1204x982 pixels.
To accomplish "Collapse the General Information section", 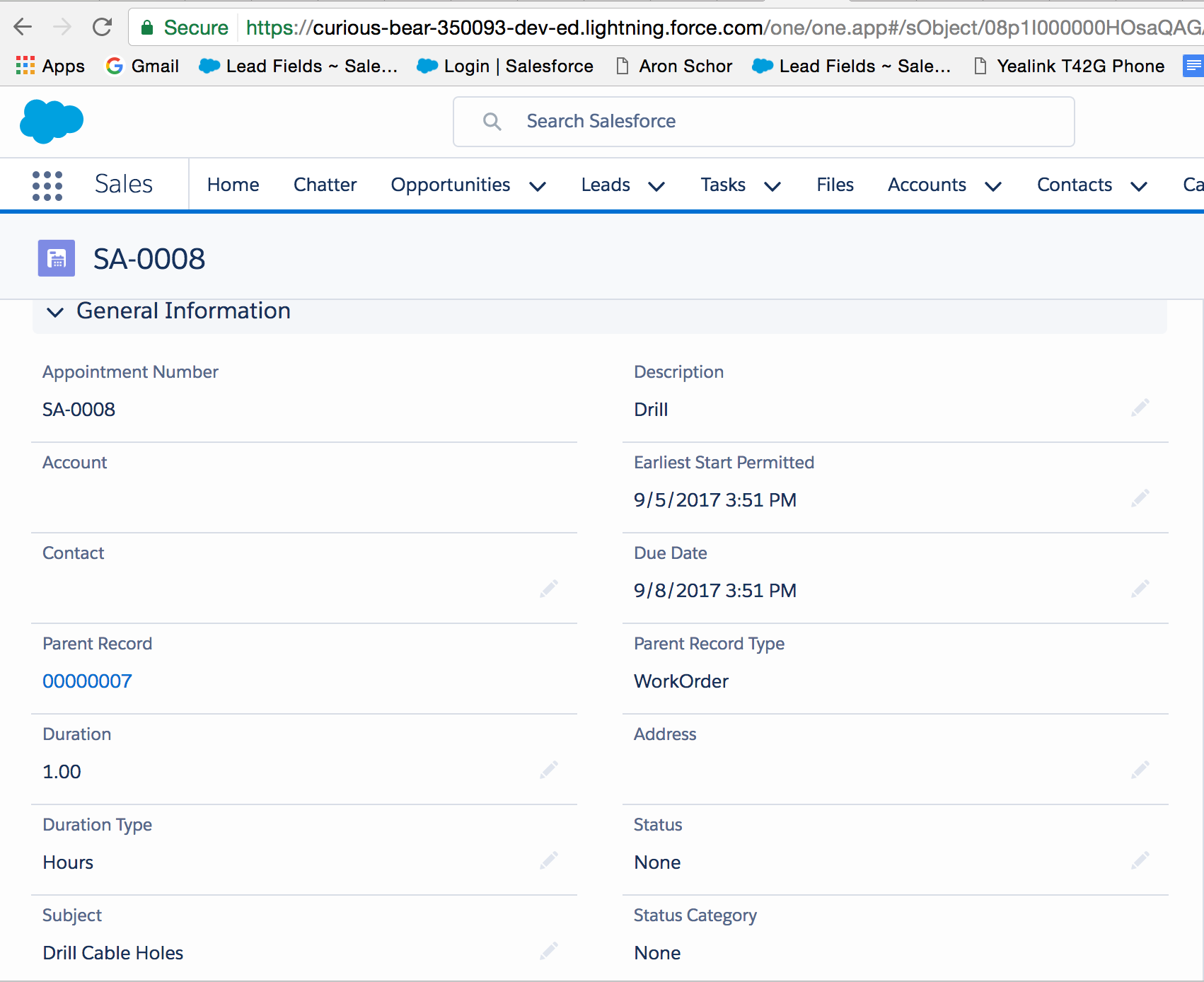I will tap(55, 312).
